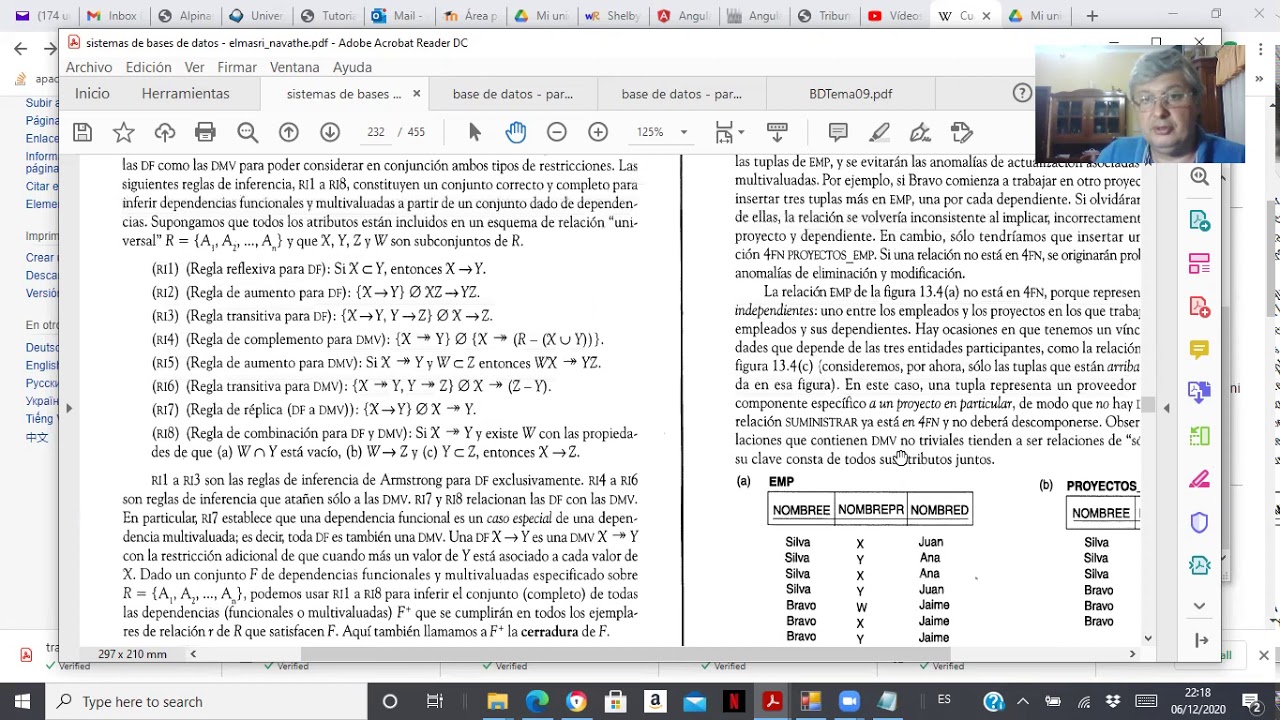Open the search magnifier in right tools pane

(1199, 177)
